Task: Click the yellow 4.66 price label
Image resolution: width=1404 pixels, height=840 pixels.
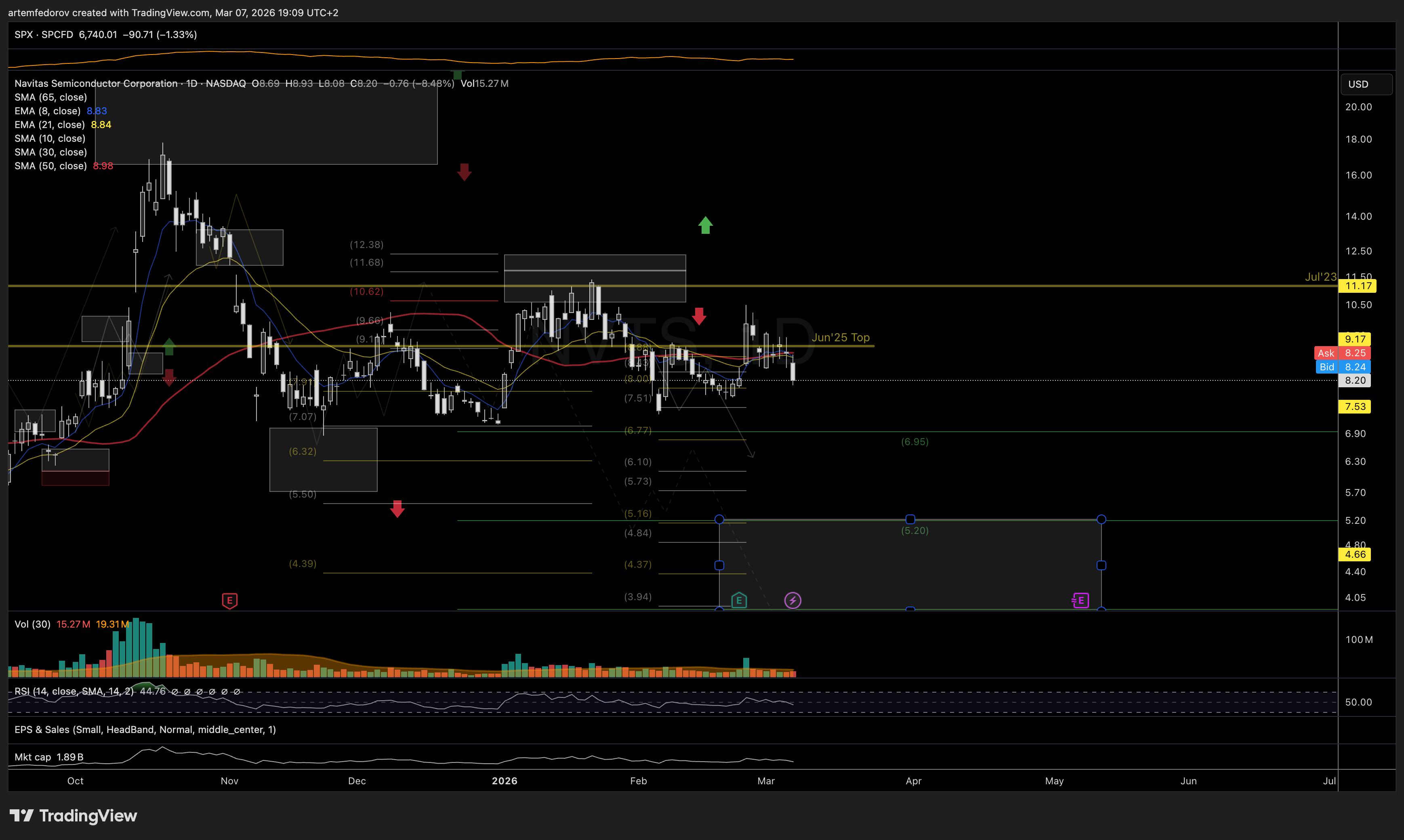Action: [x=1355, y=555]
